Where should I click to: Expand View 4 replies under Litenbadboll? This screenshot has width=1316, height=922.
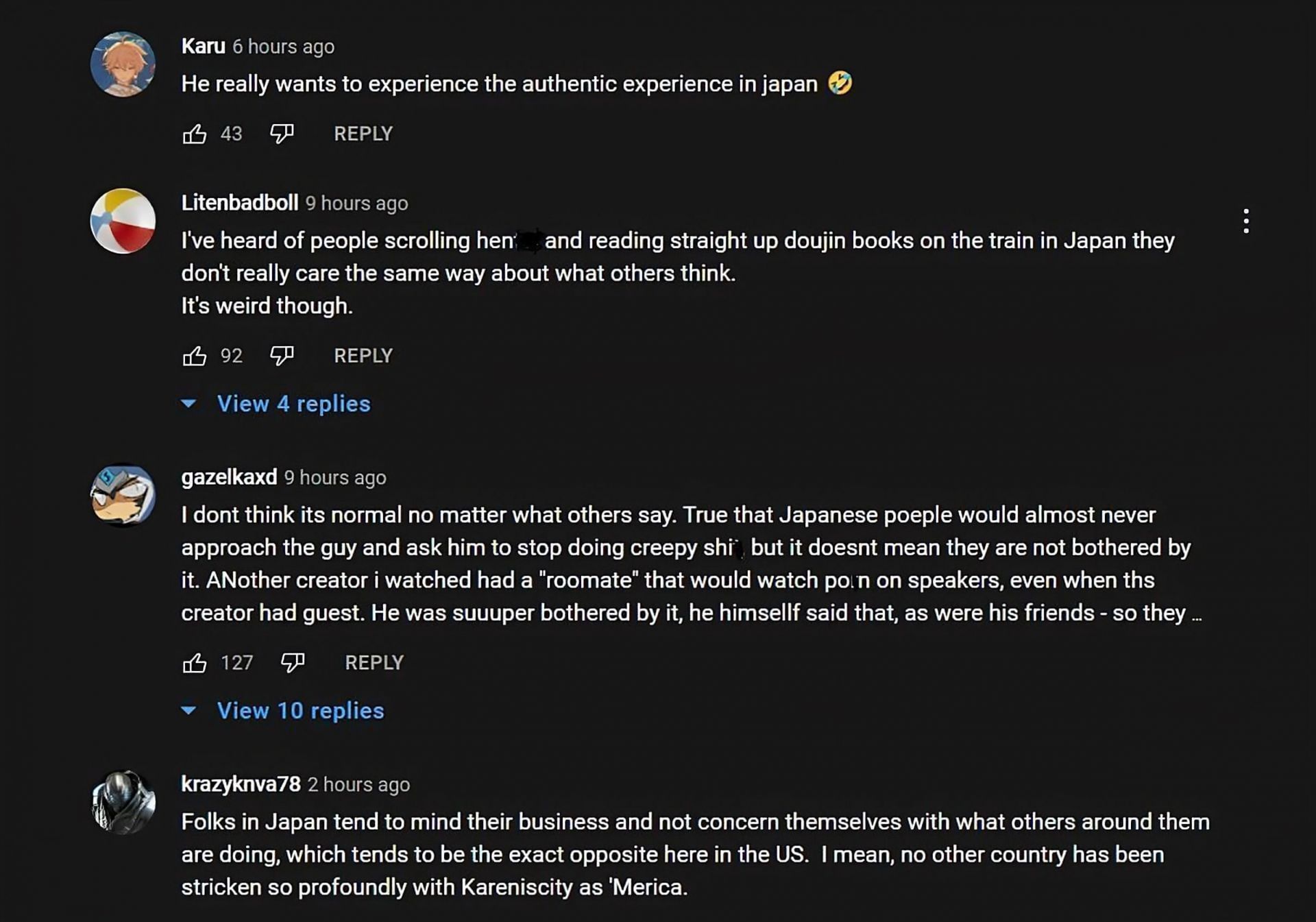click(293, 404)
